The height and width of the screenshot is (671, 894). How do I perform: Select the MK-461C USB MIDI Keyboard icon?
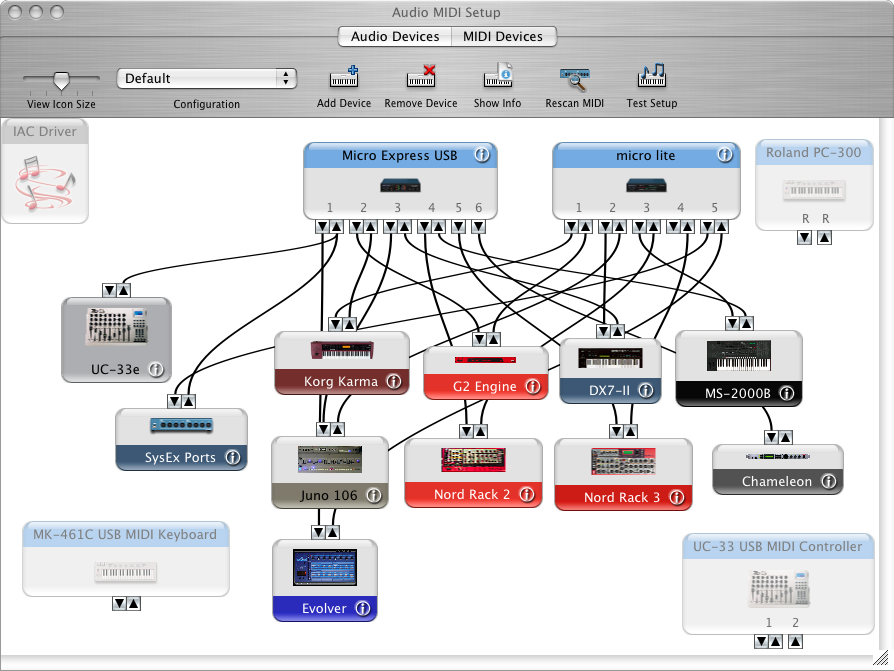tap(125, 572)
